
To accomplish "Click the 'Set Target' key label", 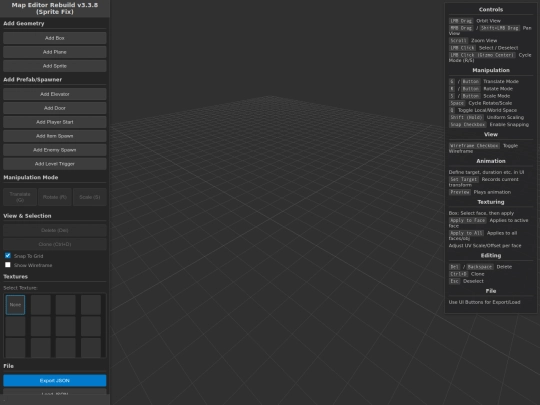I will 464,179.
